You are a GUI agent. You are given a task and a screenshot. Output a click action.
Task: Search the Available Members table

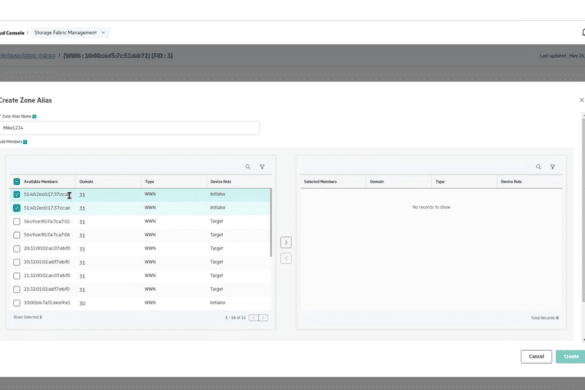point(248,167)
